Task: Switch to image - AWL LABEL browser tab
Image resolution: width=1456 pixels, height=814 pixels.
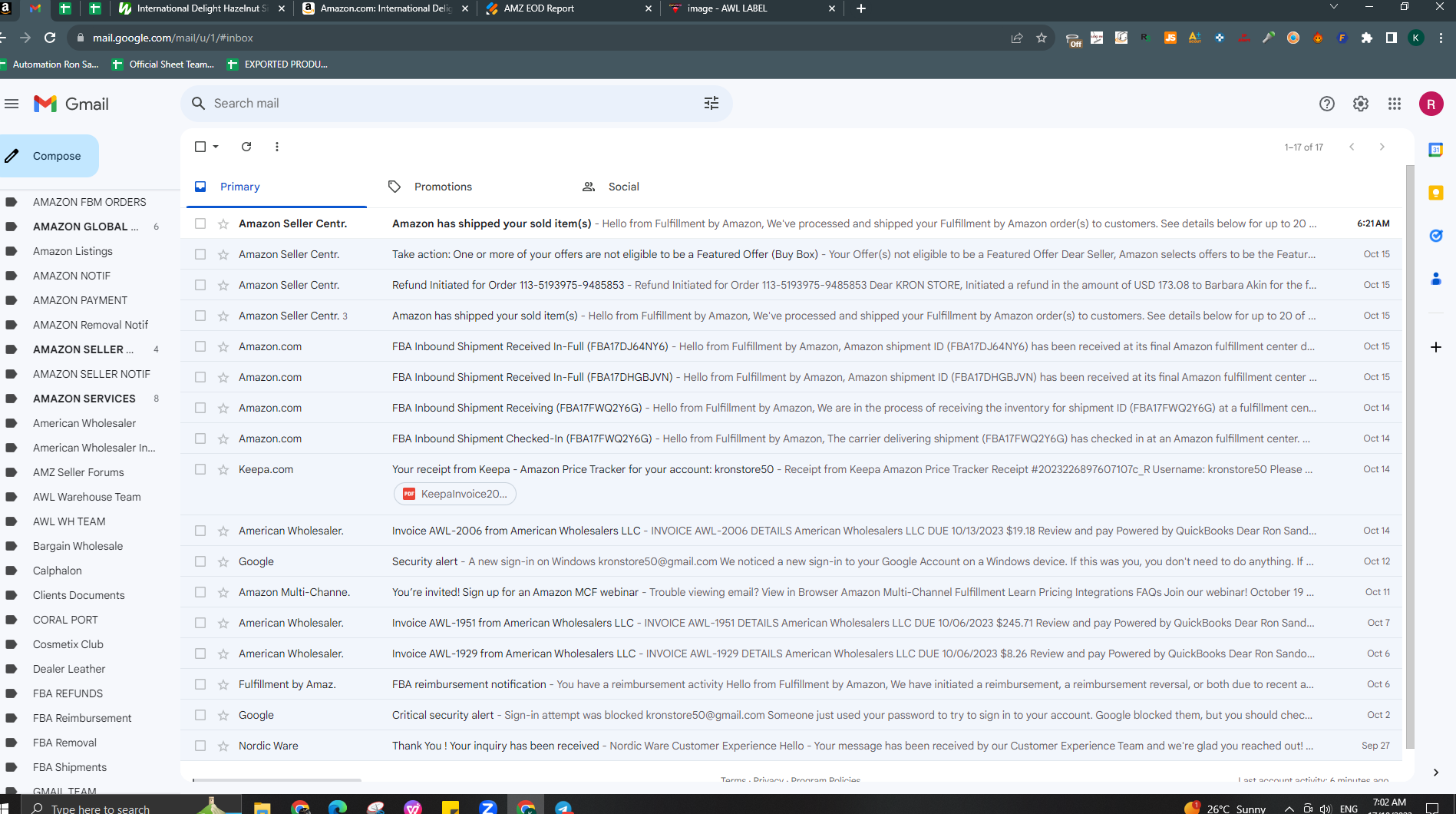Action: click(x=751, y=8)
